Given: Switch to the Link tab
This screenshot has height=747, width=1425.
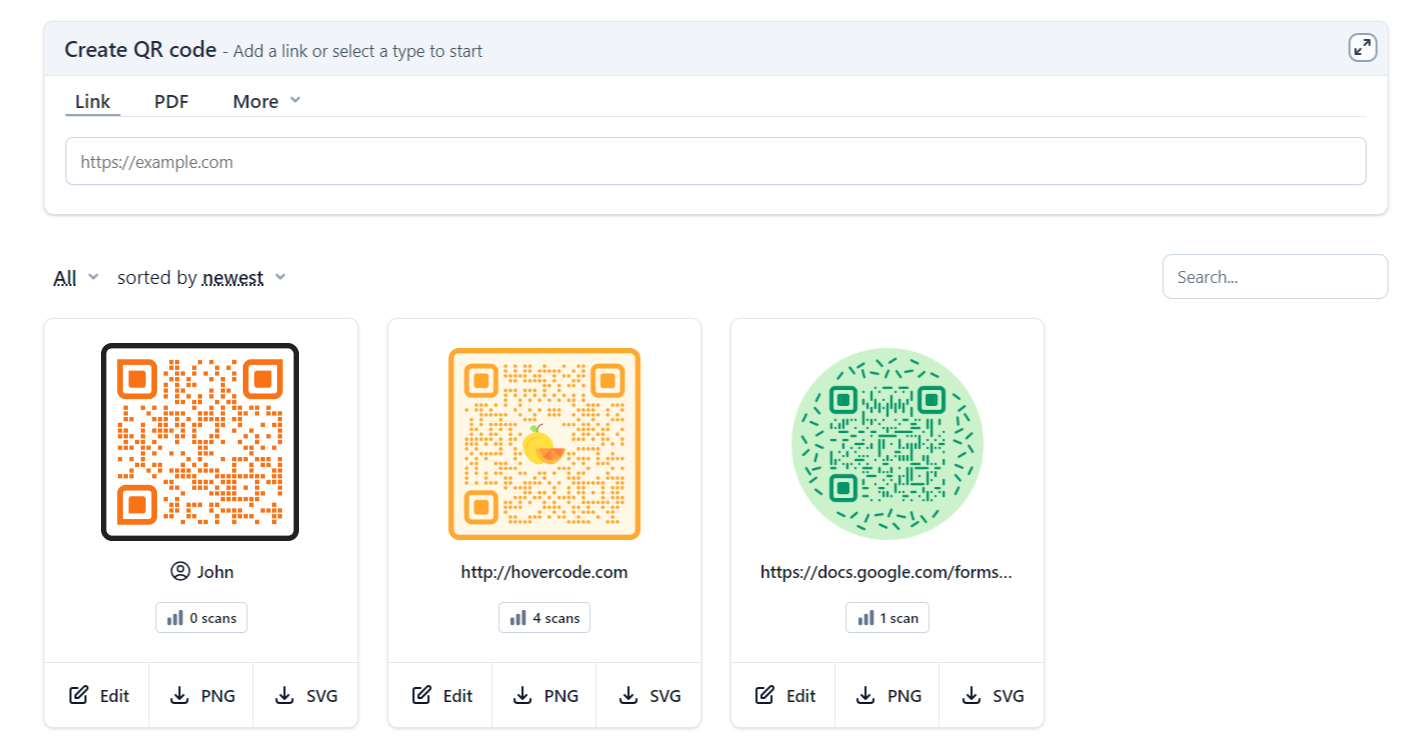Looking at the screenshot, I should click(93, 101).
